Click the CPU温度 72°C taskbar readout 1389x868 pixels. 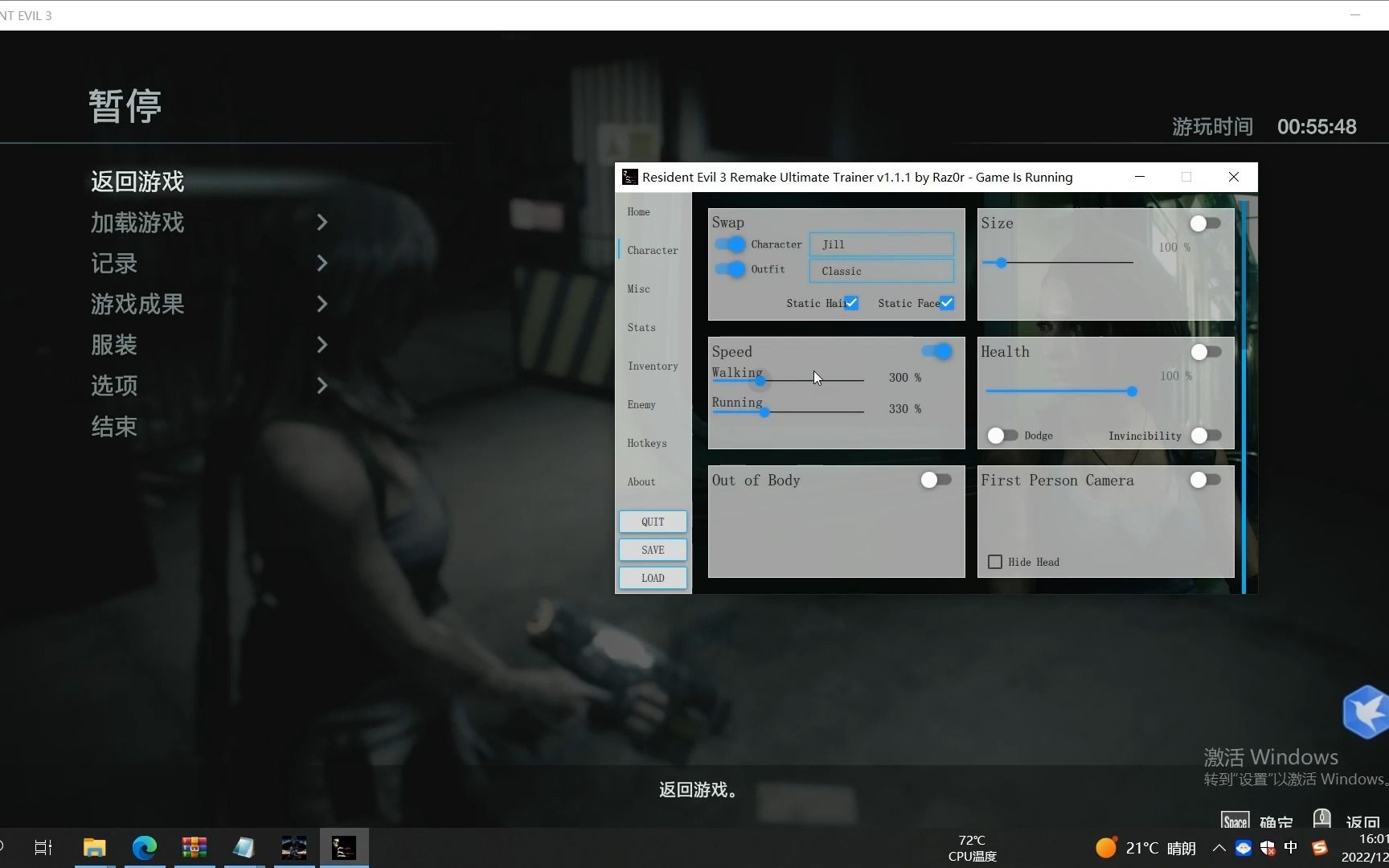coord(972,848)
